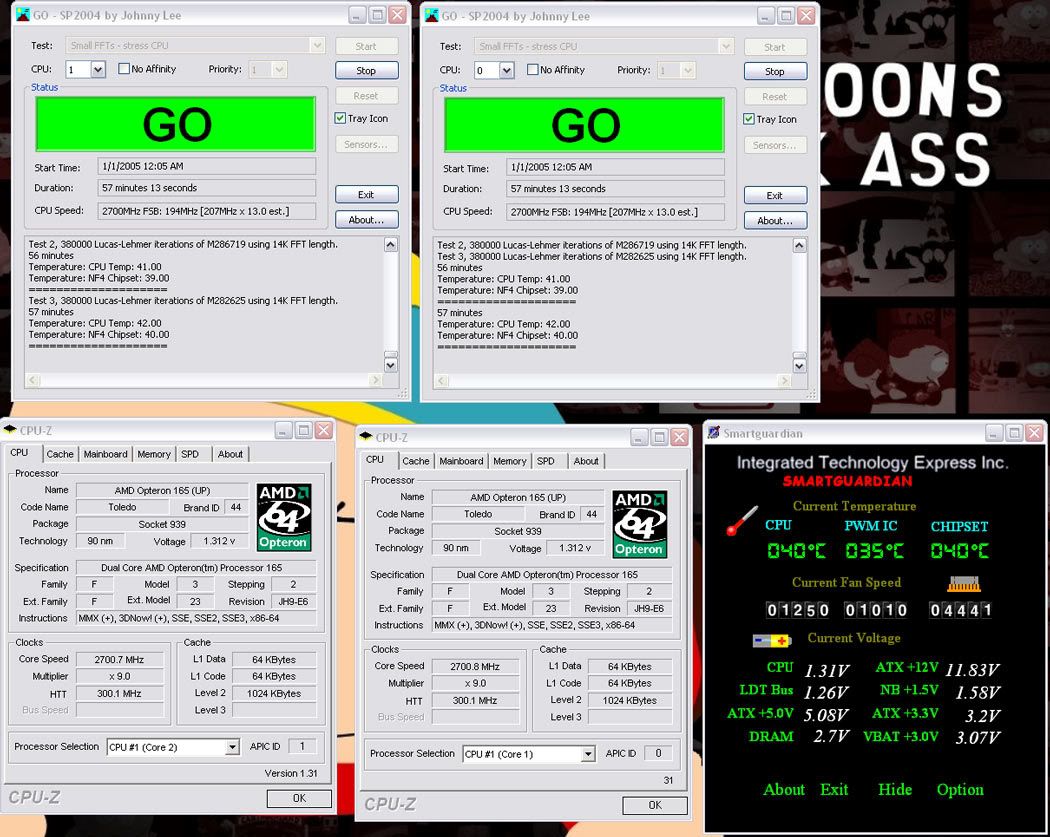Close the left SP2004 window
Viewport: 1050px width, 837px height.
pyautogui.click(x=398, y=15)
